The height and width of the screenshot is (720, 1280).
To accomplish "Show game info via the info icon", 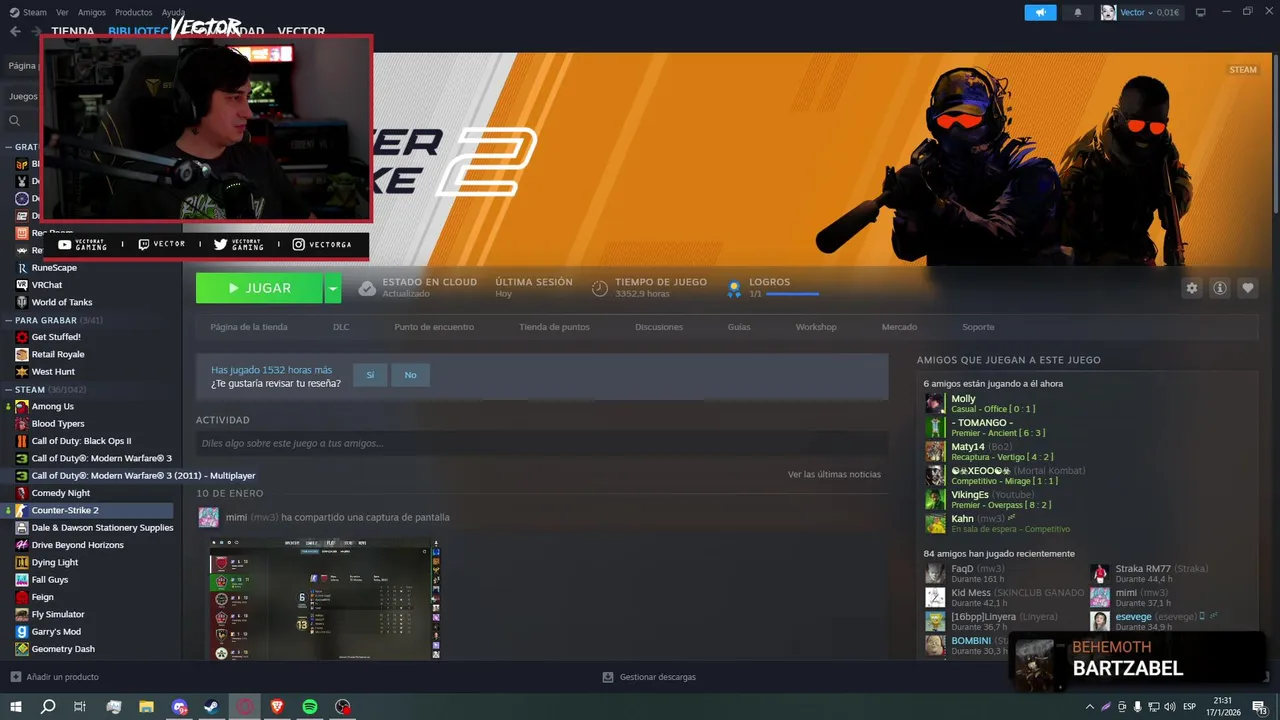I will point(1220,288).
